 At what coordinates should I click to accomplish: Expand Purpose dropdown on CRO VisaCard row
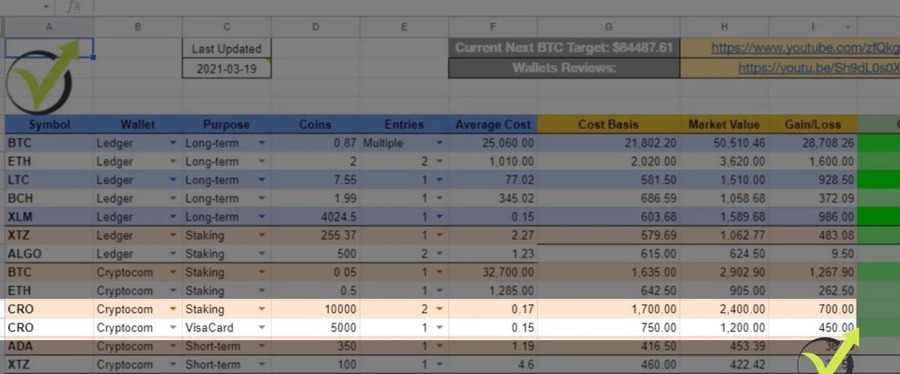[x=262, y=328]
